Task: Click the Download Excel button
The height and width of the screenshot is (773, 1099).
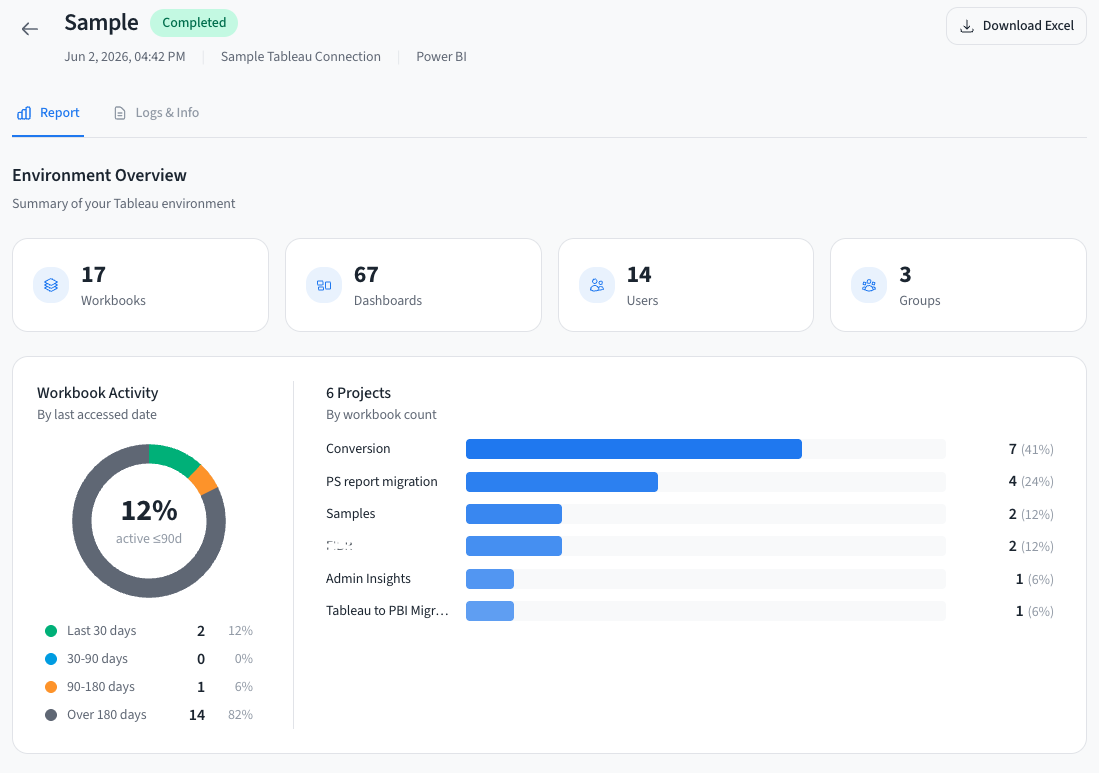Action: 1016,26
